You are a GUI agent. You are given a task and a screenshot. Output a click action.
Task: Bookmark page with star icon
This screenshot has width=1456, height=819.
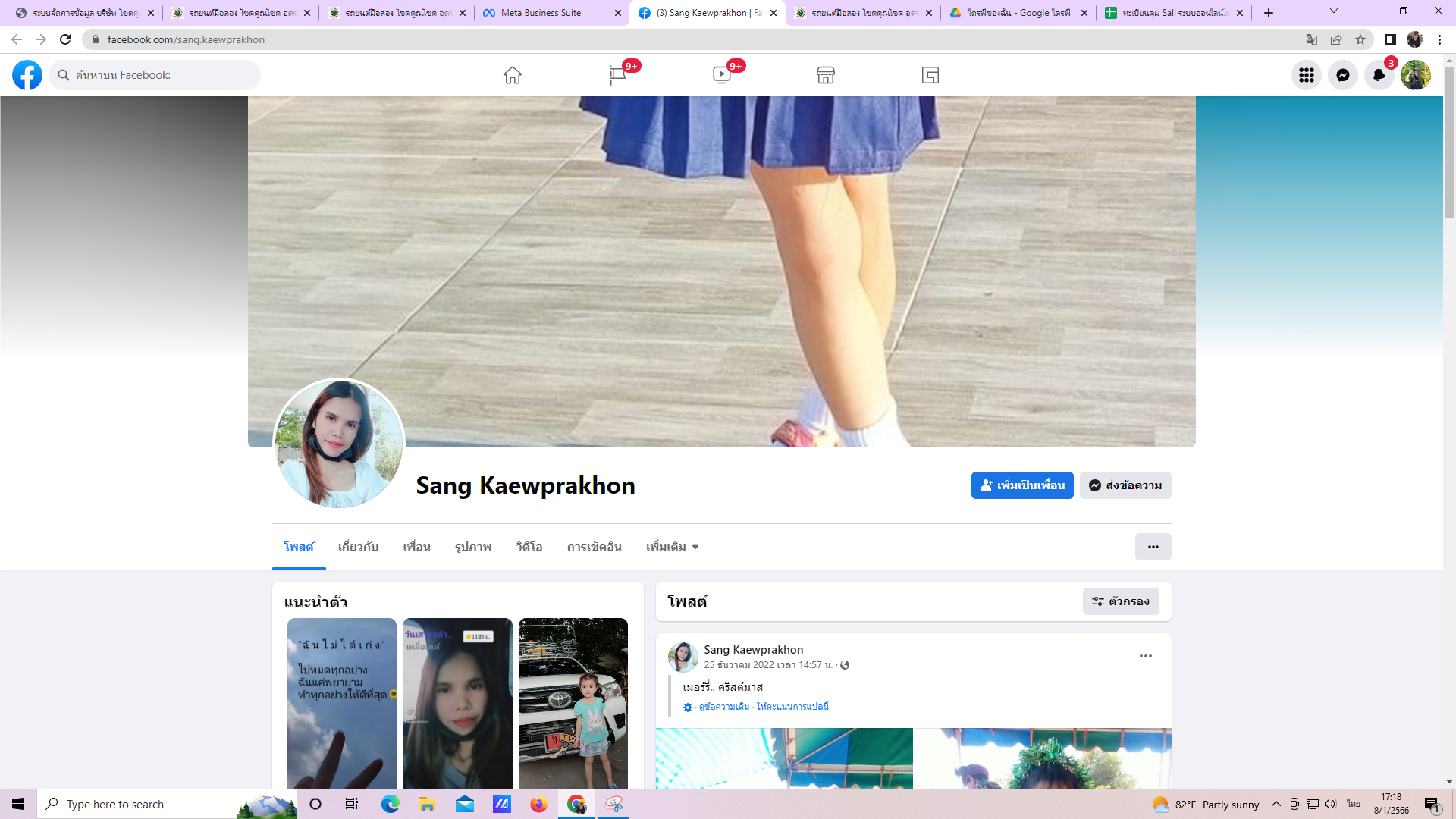[x=1360, y=39]
